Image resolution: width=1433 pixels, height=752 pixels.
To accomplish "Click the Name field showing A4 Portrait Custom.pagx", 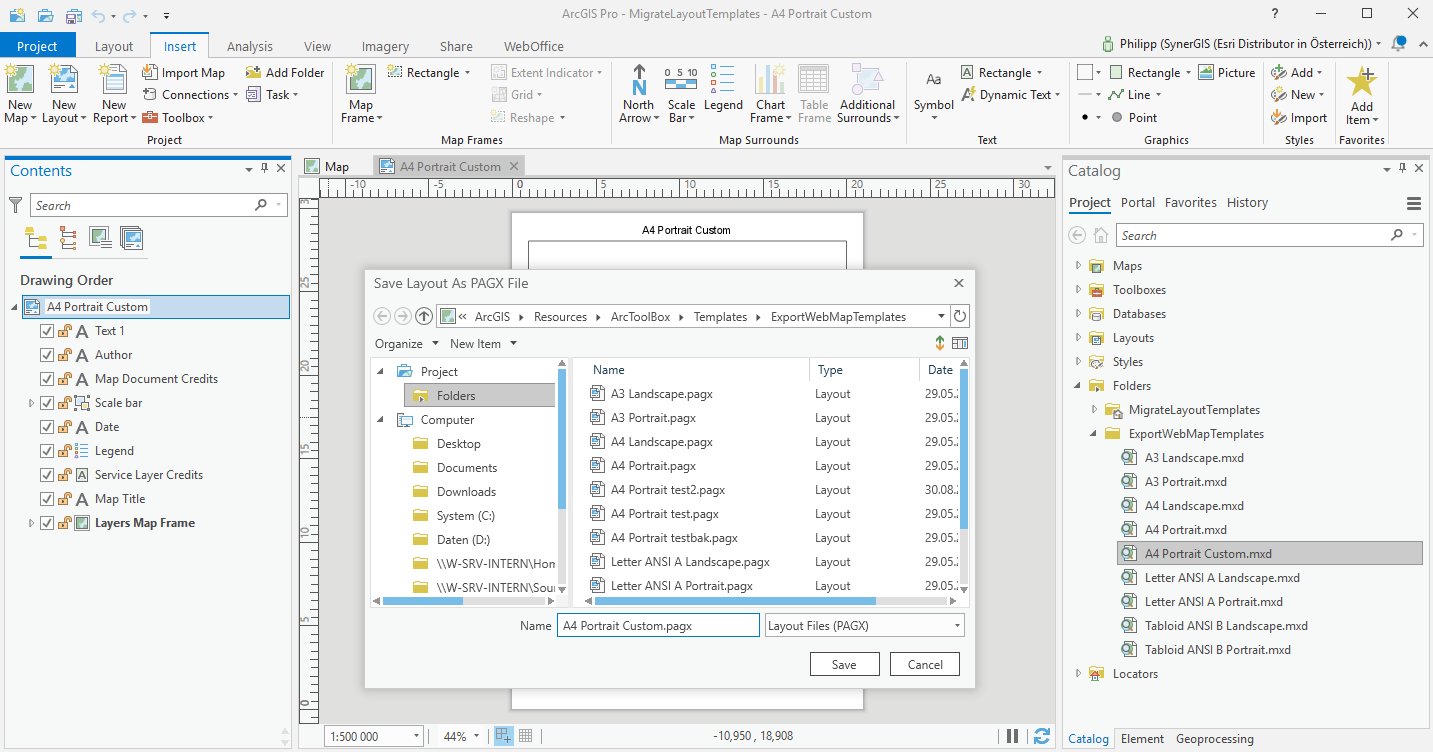I will [x=658, y=624].
